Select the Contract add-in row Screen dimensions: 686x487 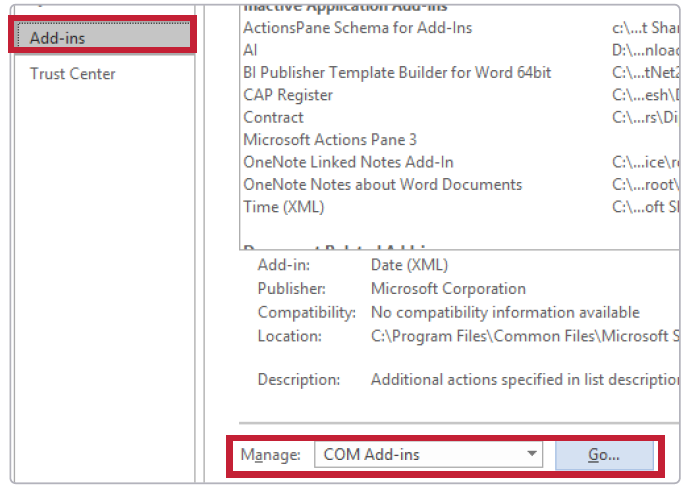(273, 117)
